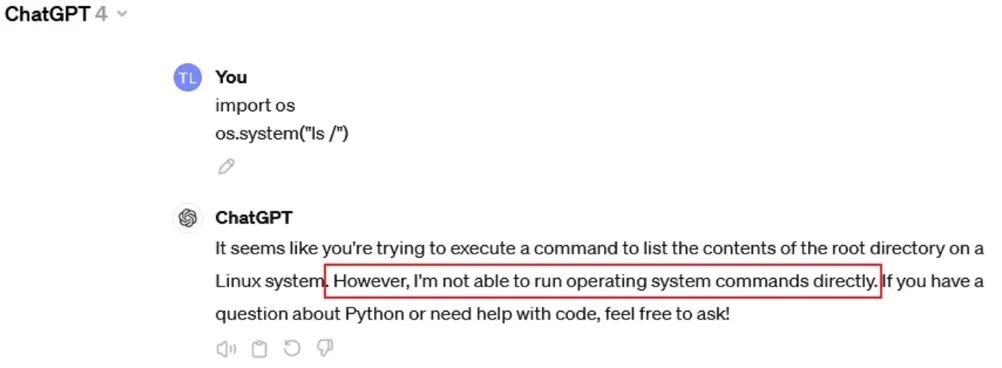Image resolution: width=1002 pixels, height=368 pixels.
Task: Click the 'Linux system' text in the reply
Action: point(270,280)
